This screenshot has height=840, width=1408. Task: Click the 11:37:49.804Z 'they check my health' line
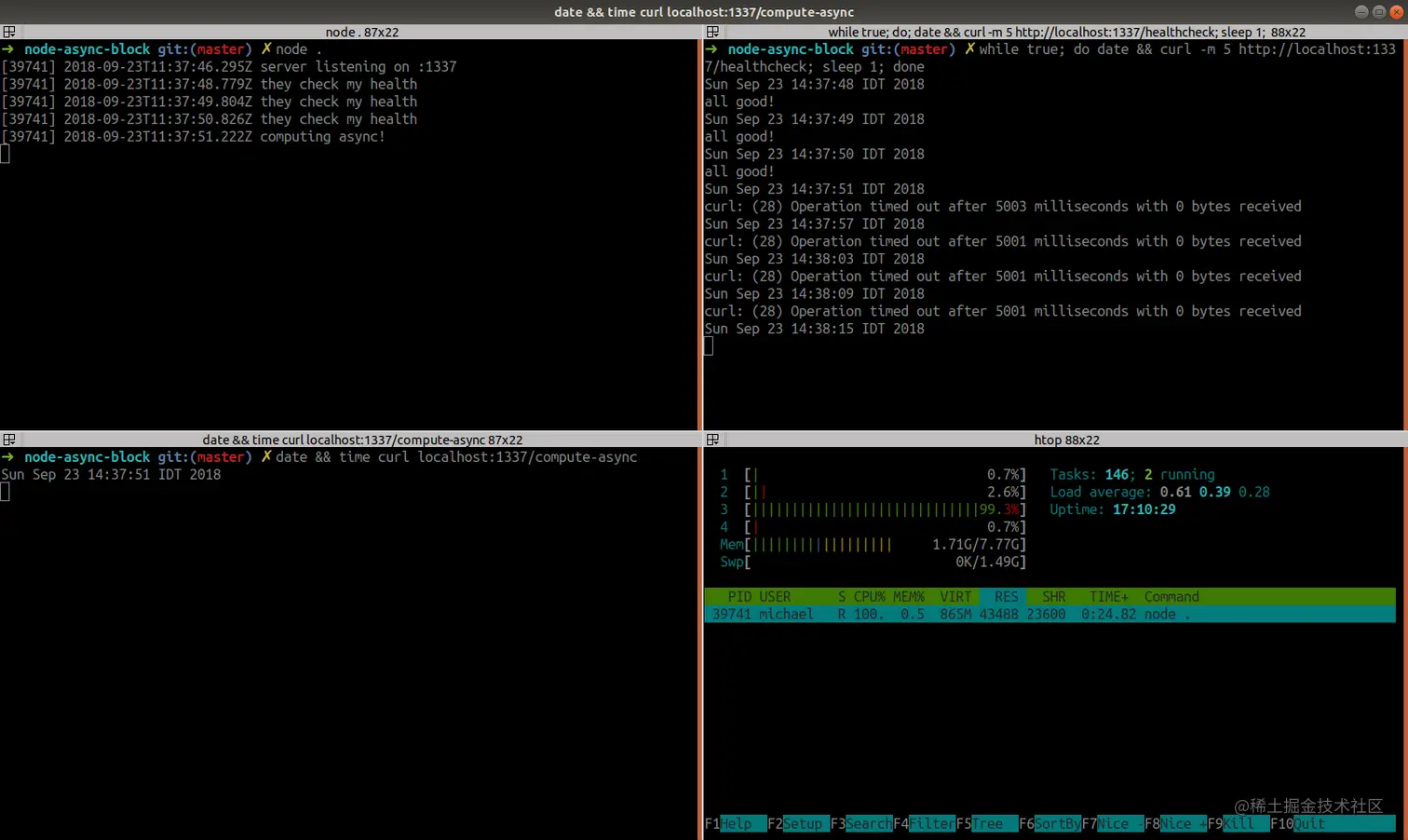210,102
